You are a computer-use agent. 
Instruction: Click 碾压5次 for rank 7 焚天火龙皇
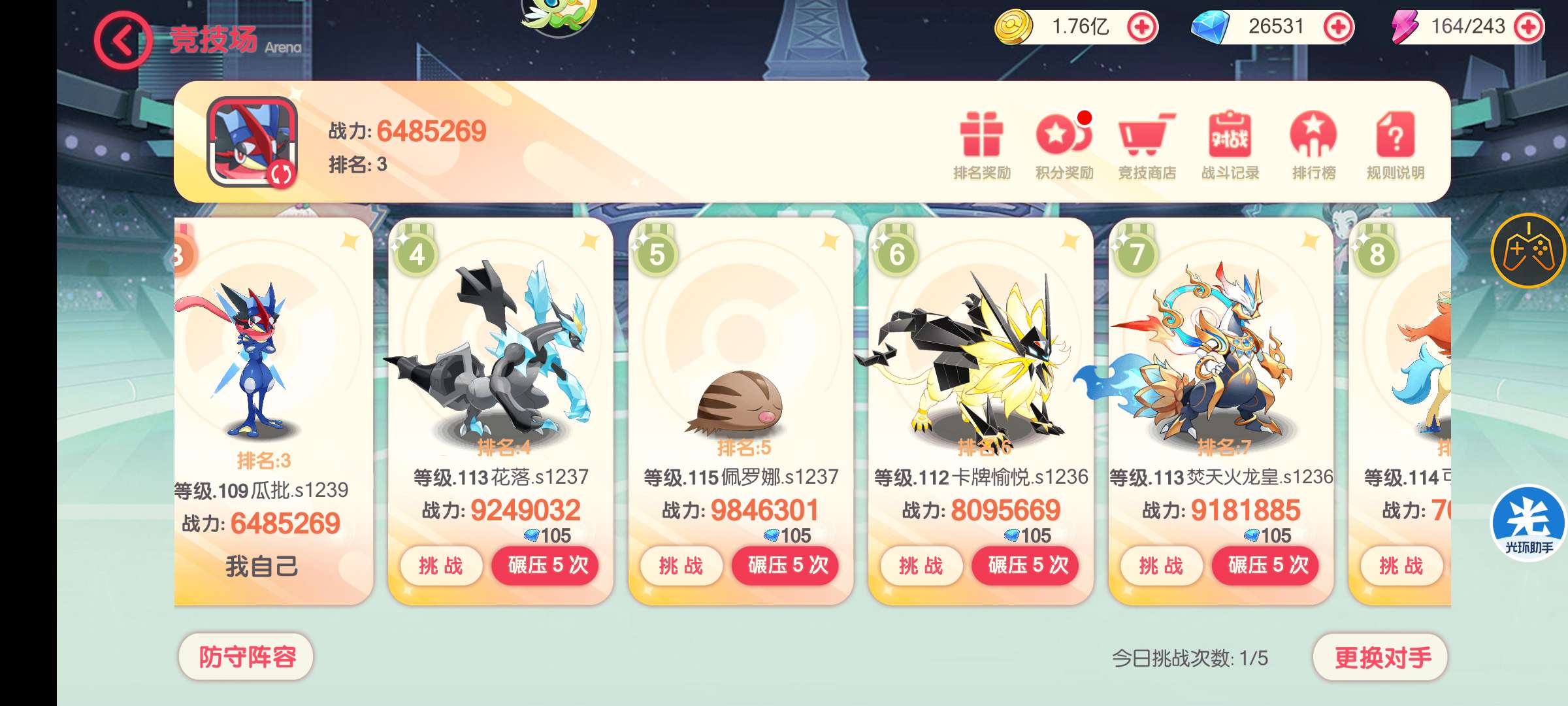[x=1269, y=565]
